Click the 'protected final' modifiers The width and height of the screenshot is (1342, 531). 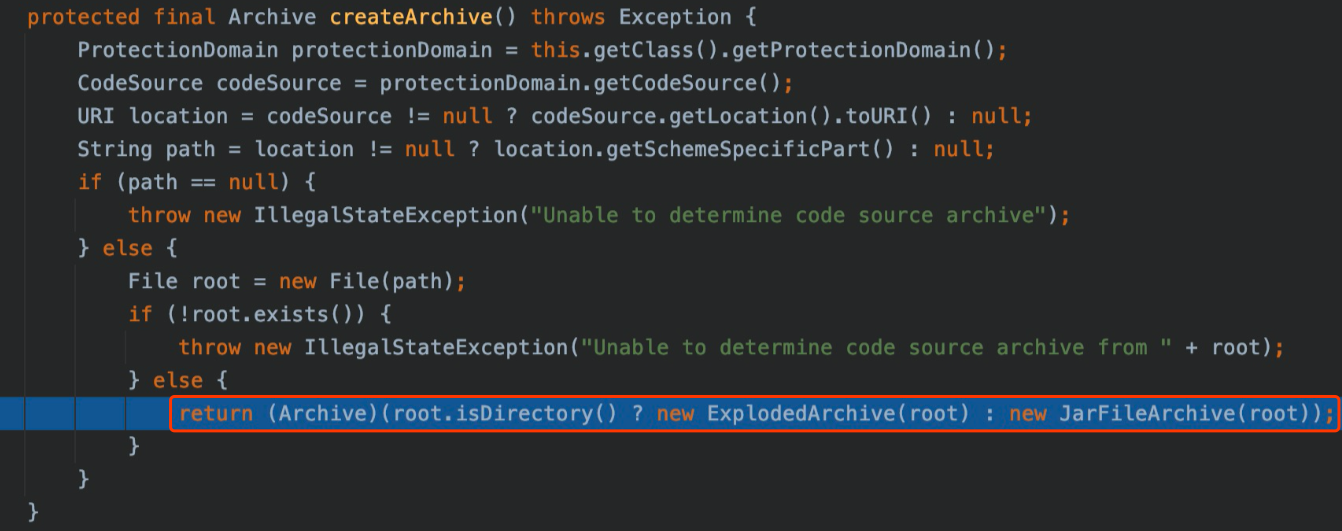[x=122, y=17]
